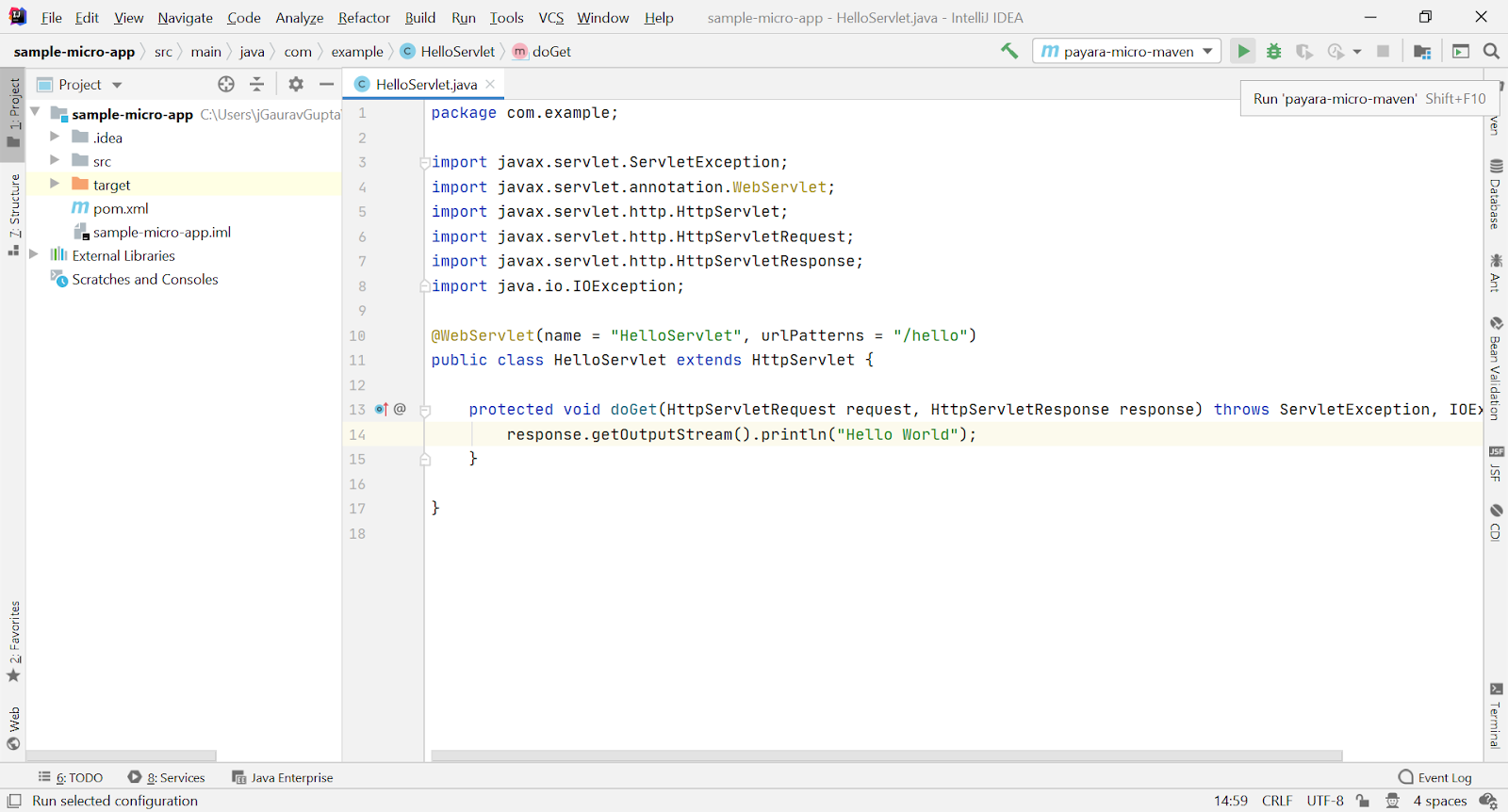
Task: Close the HelloServlet.java tab
Action: 490,84
